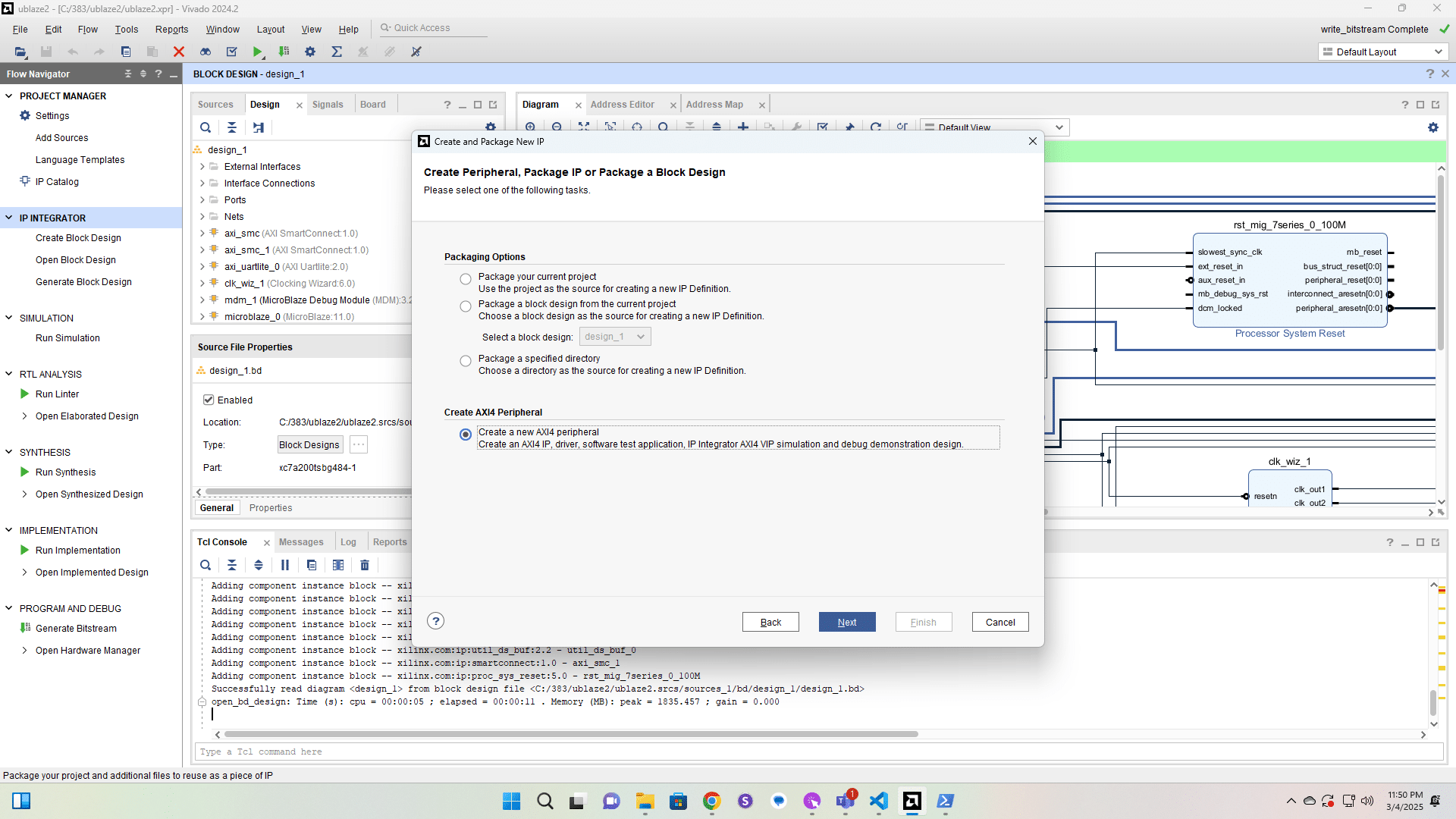The height and width of the screenshot is (819, 1456).
Task: Click the Tcl Console horizontal scrollbar
Action: pos(570,734)
